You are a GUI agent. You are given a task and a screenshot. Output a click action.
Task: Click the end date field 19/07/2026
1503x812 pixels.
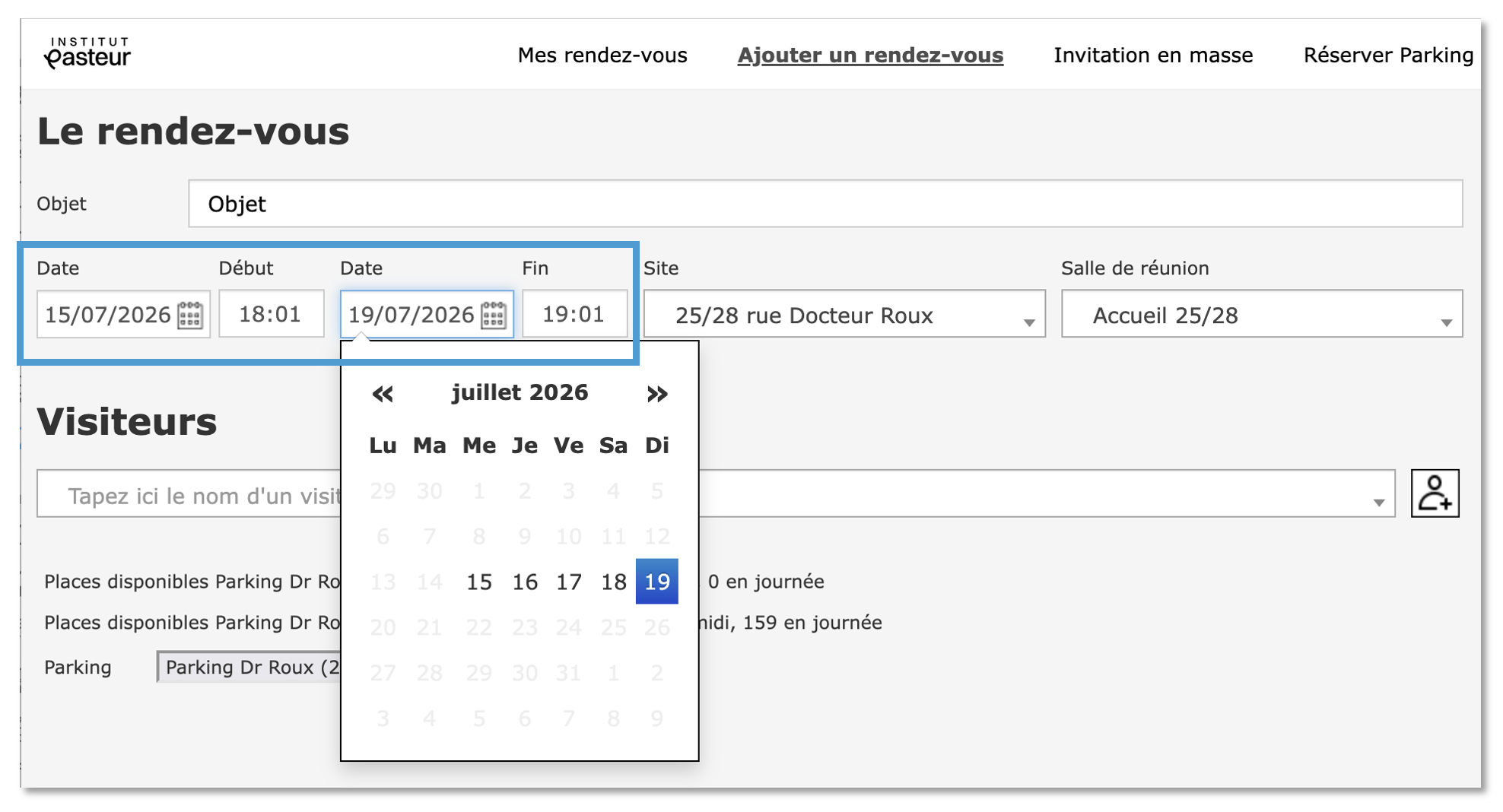coord(427,314)
